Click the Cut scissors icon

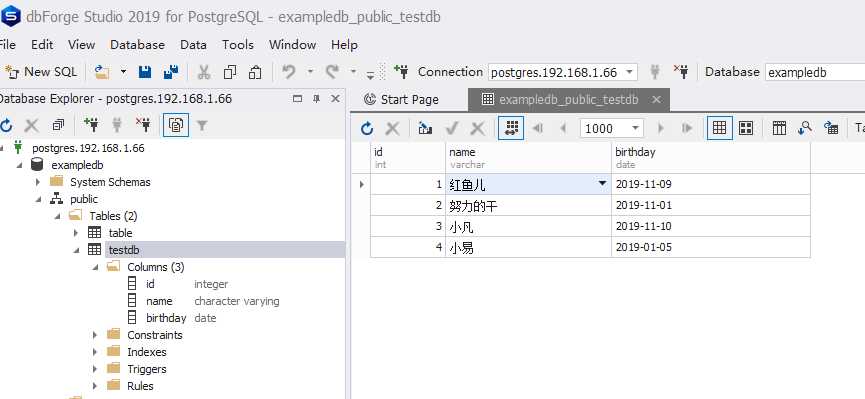204,72
